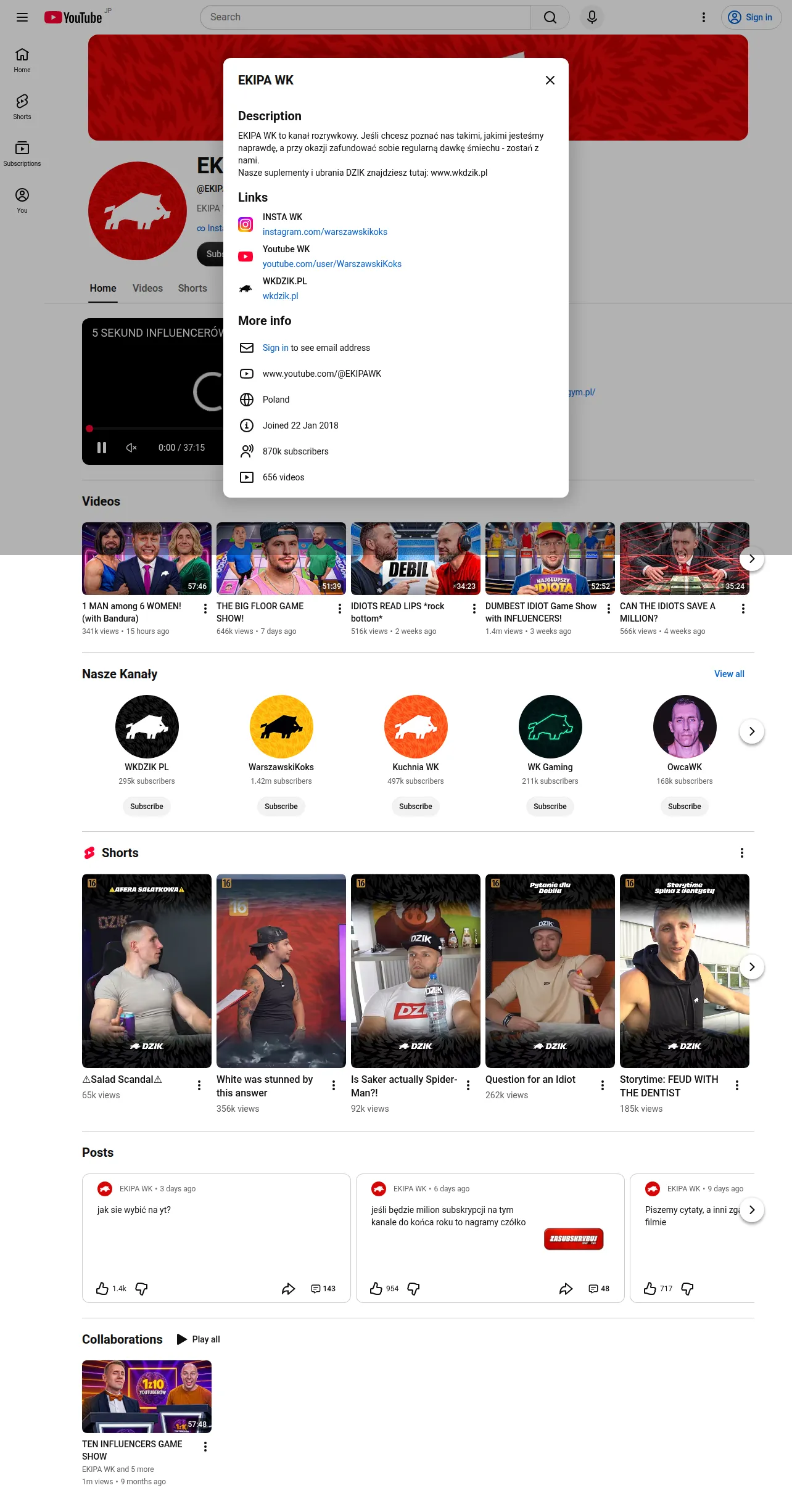Pause the featured video
This screenshot has height=1512, width=792.
[x=102, y=448]
